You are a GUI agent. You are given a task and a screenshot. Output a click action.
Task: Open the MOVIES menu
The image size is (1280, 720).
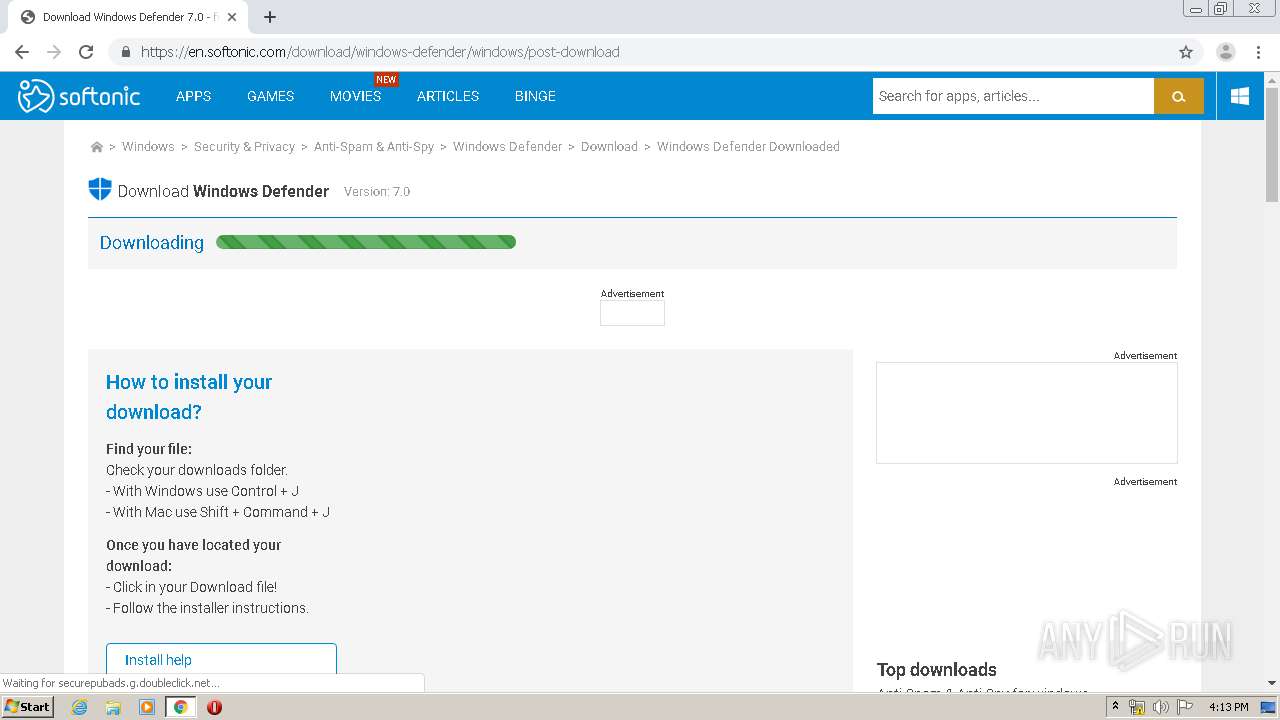[356, 96]
